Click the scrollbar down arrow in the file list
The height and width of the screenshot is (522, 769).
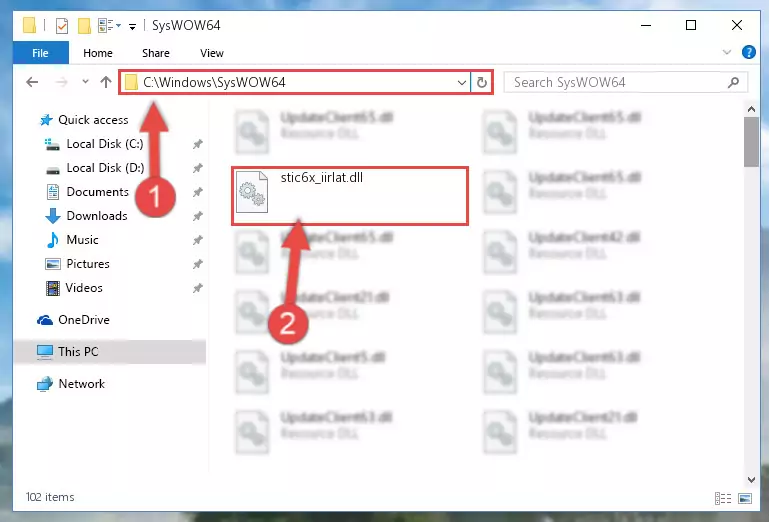[751, 480]
